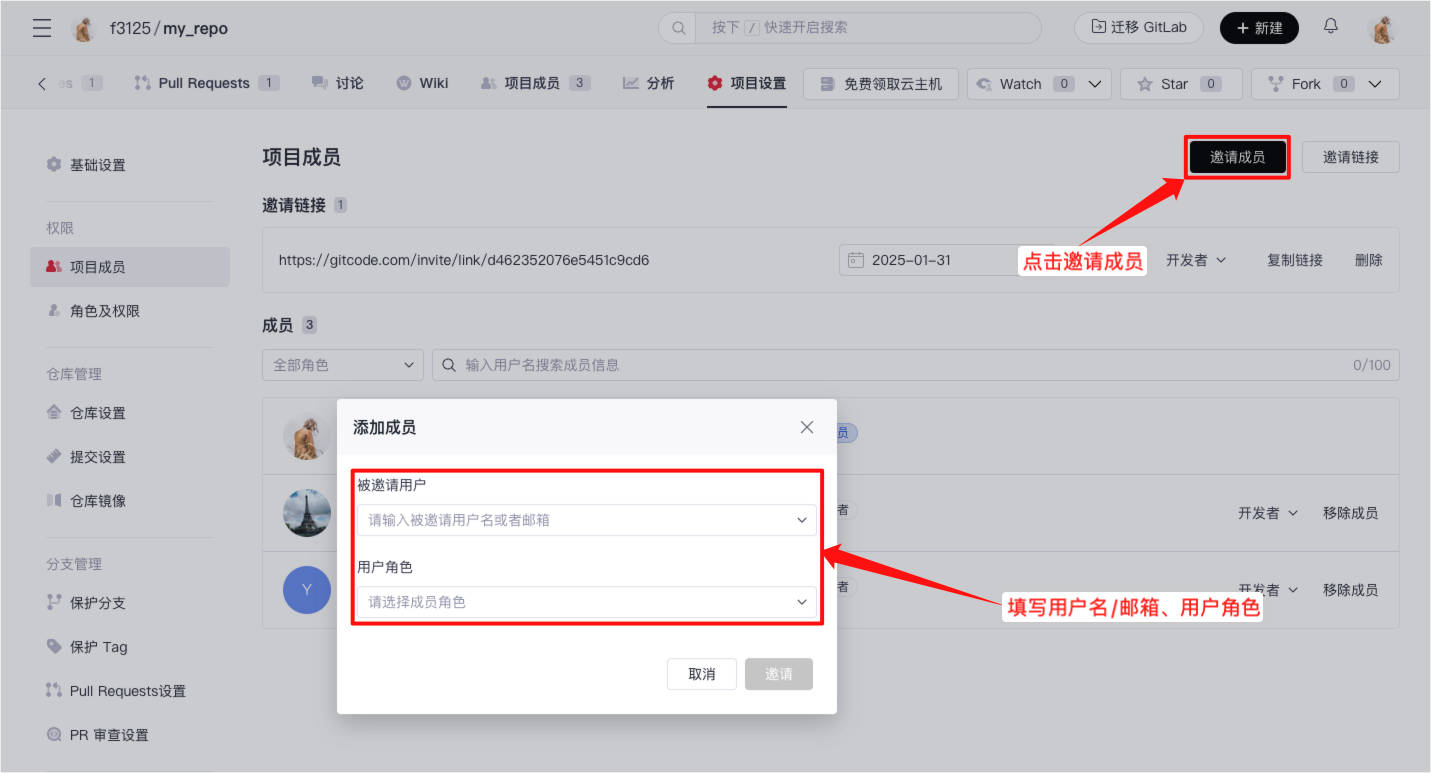Screen dimensions: 1431x773
Task: Click the 邀请成员 button
Action: 1237,157
